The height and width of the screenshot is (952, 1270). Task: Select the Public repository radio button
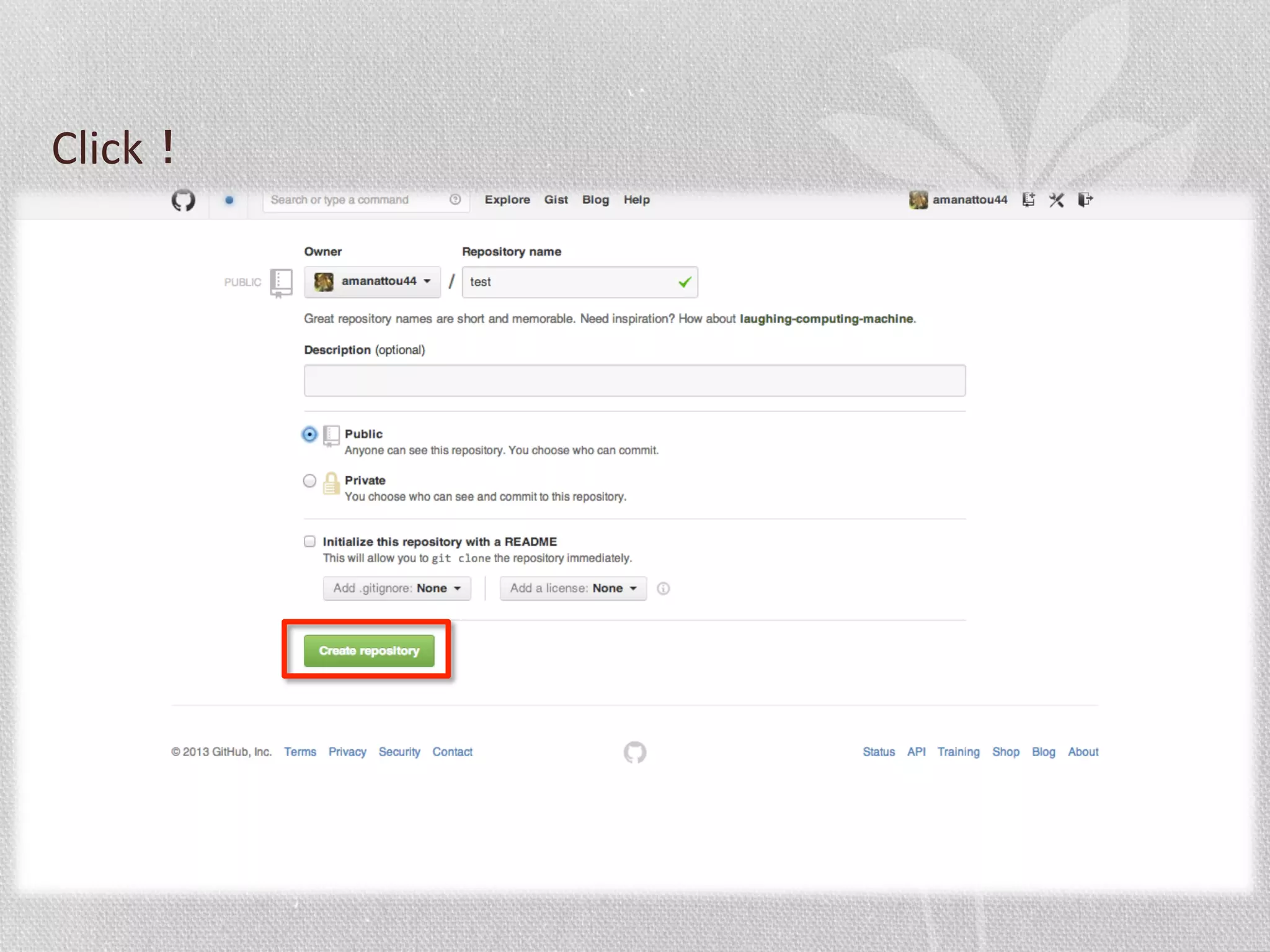(x=309, y=434)
